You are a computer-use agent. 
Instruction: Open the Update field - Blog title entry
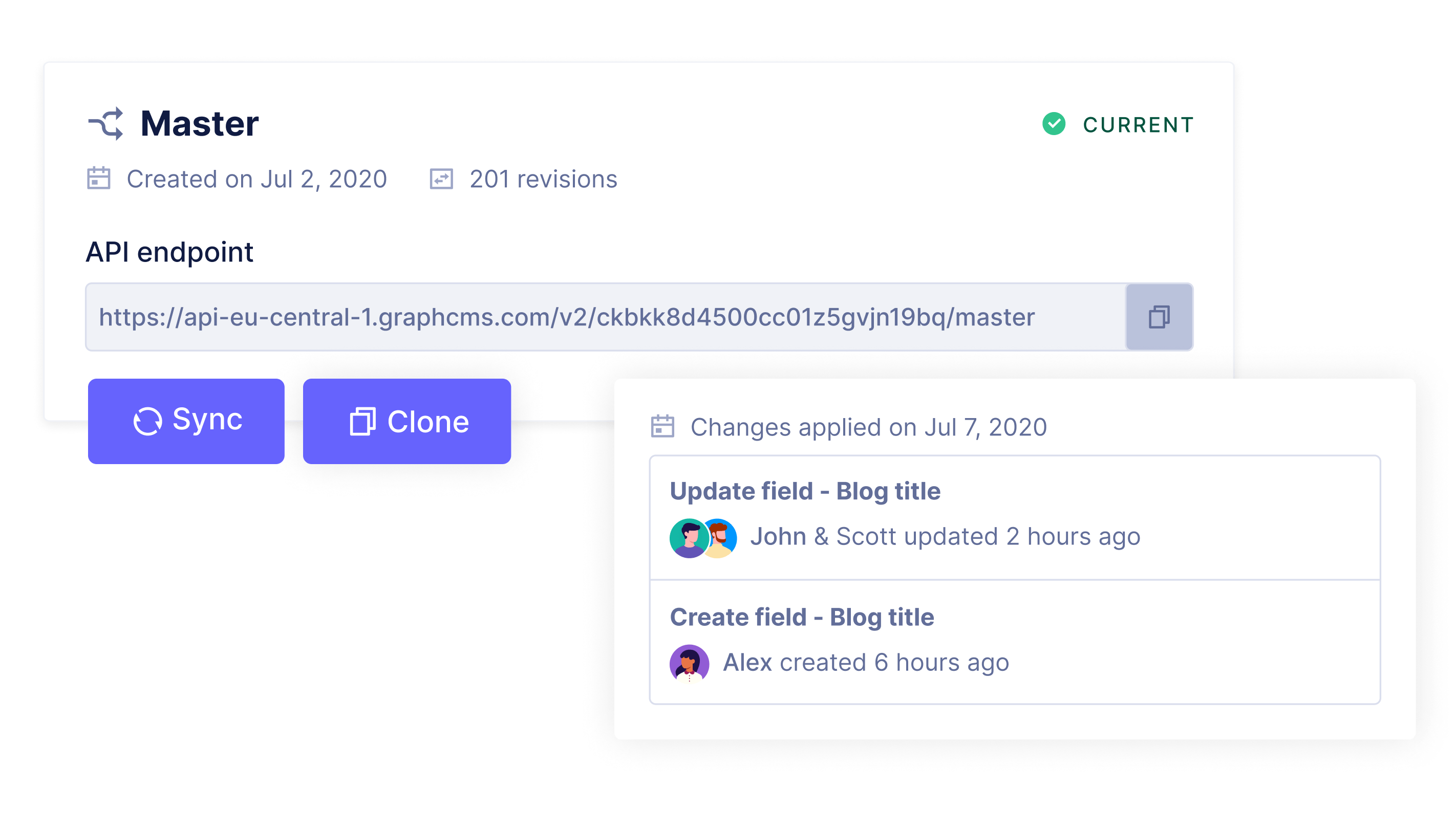pos(805,491)
